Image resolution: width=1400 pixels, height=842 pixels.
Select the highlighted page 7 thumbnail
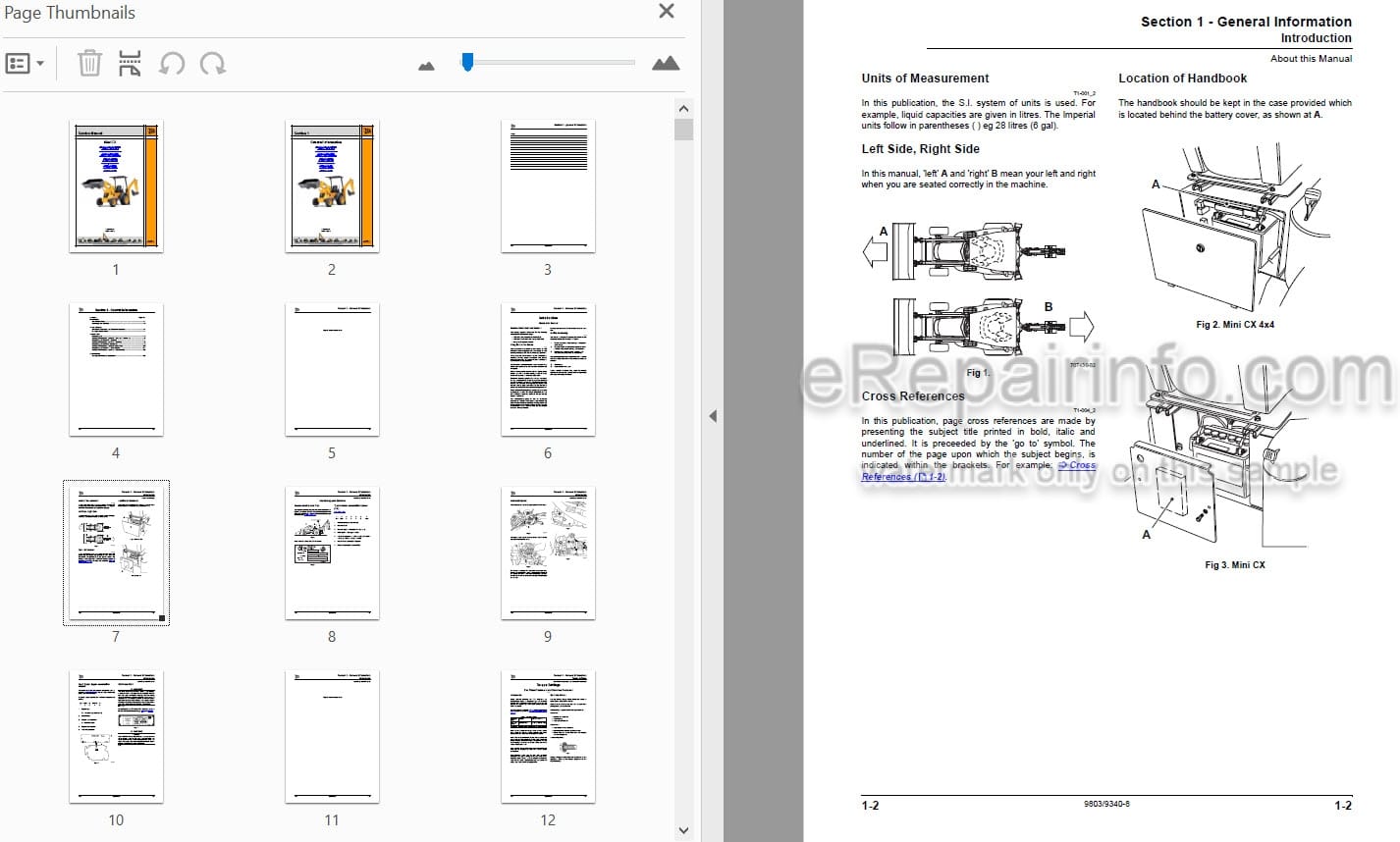tap(116, 553)
